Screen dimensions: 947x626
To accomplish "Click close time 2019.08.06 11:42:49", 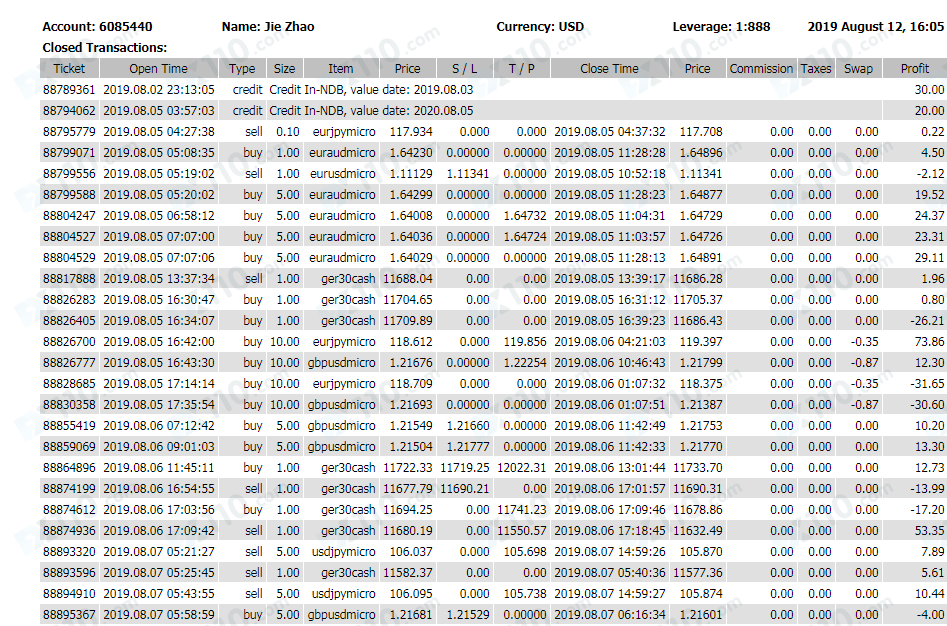I will point(609,426).
